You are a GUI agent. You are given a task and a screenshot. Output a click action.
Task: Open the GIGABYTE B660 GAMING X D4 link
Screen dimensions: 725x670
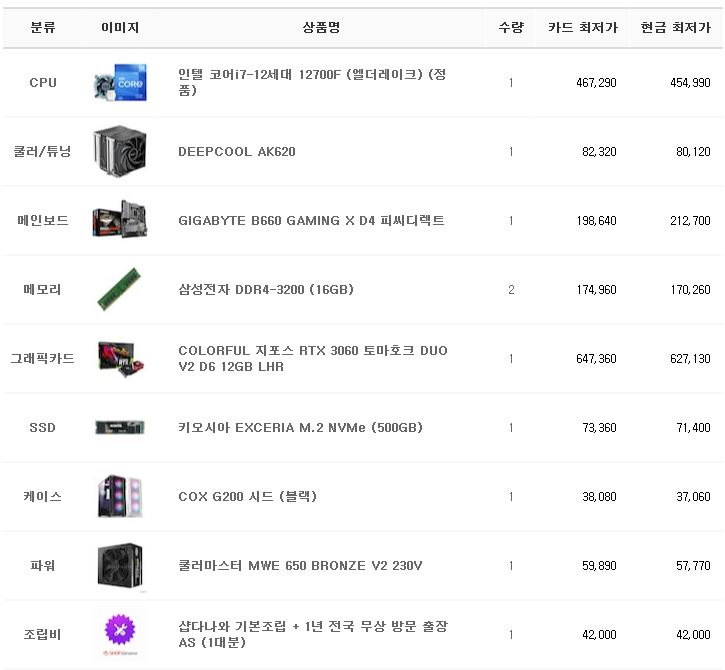point(311,220)
